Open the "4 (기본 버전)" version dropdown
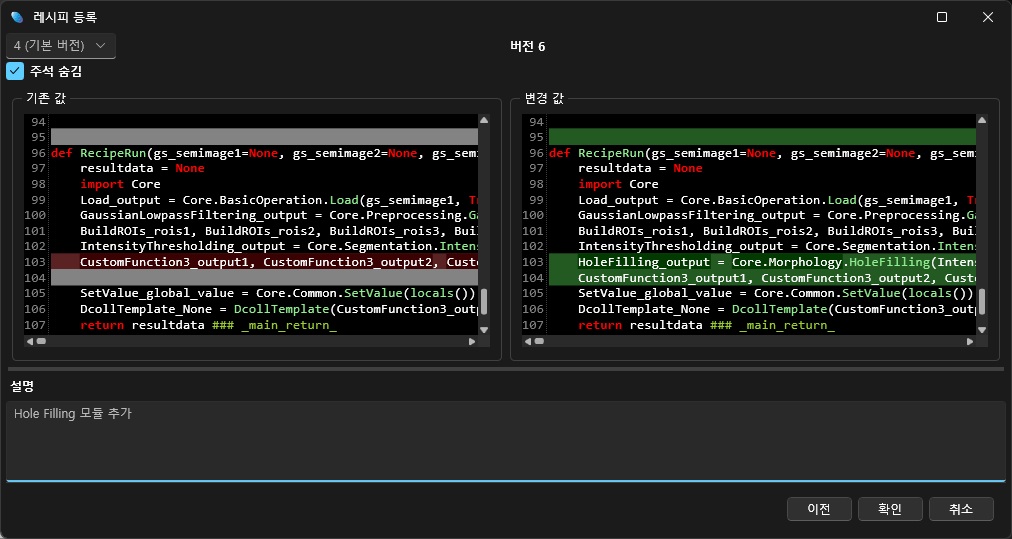Viewport: 1012px width, 539px height. coord(60,46)
